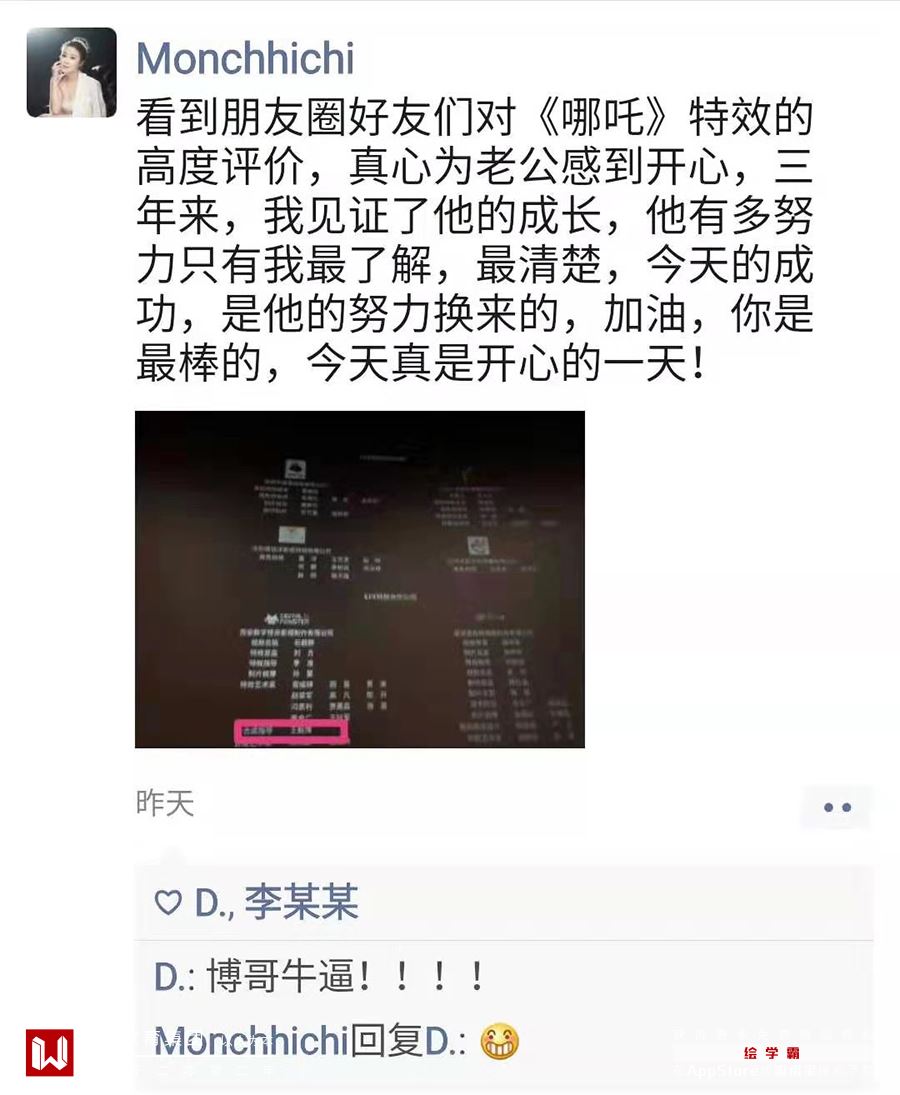
Task: Tap the Monchhichi username at top
Action: [x=245, y=58]
